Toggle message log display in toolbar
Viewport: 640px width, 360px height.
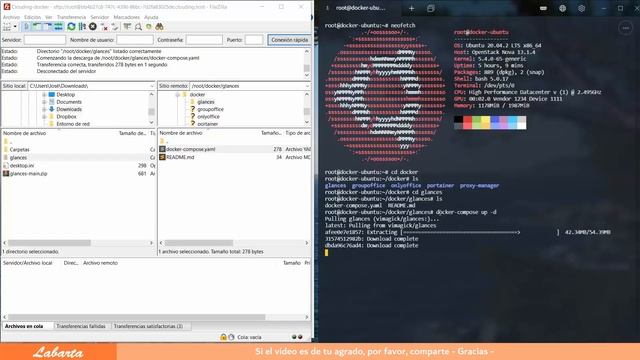[x=26, y=27]
